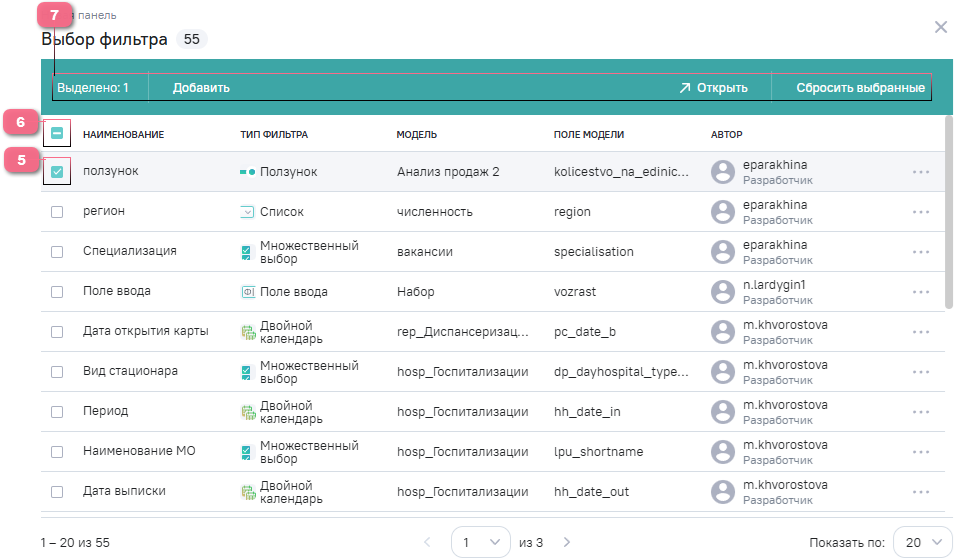The width and height of the screenshot is (954, 560).
Task: Sort by Наименование column header
Action: 123,134
